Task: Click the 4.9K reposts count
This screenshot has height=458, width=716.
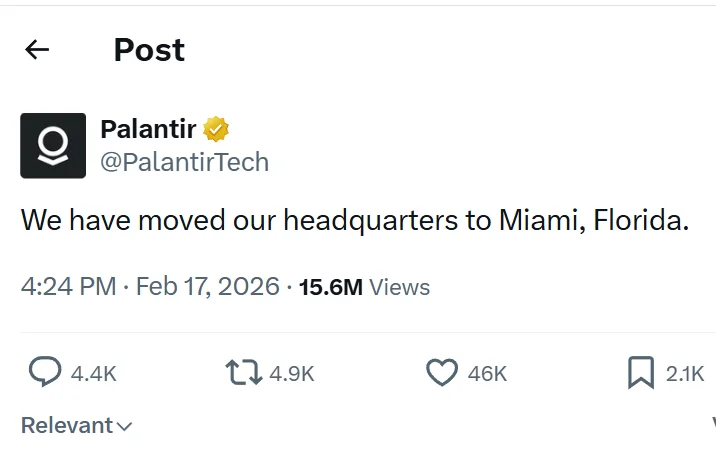Action: pos(292,374)
